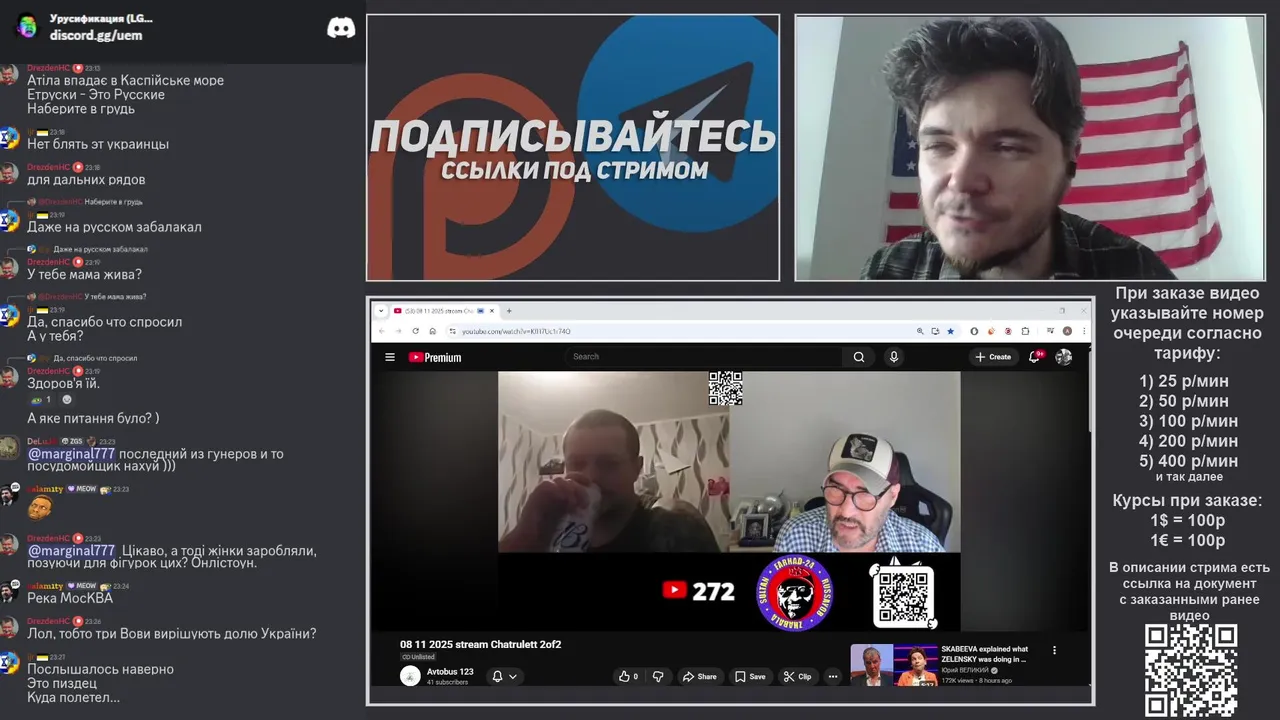The width and height of the screenshot is (1280, 720).
Task: Click zoom magnifier icon in address bar
Action: tap(920, 331)
